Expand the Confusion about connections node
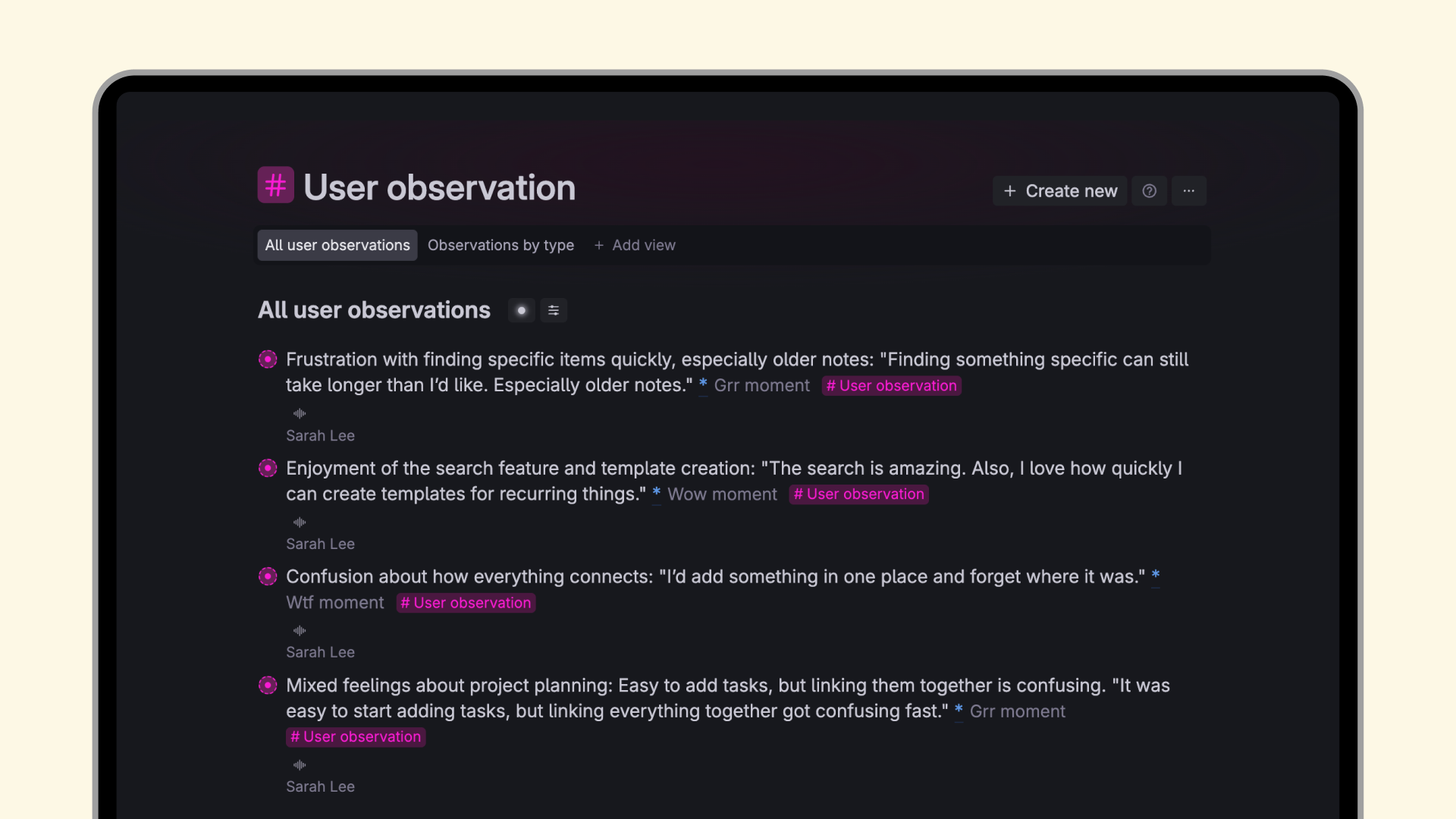Screen dimensions: 1456x819 pos(268,576)
